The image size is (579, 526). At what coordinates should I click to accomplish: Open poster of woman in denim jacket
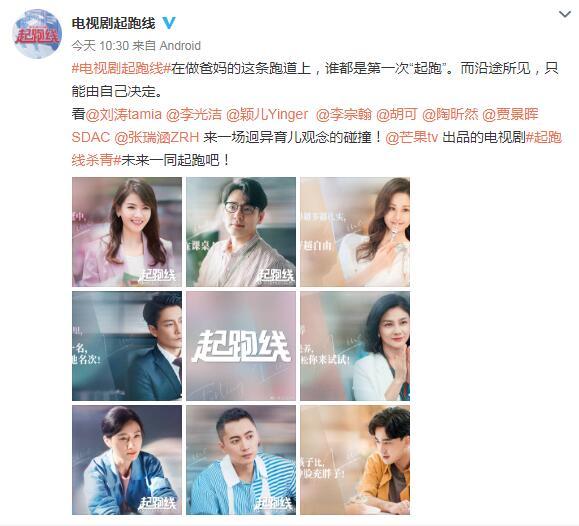[127, 460]
